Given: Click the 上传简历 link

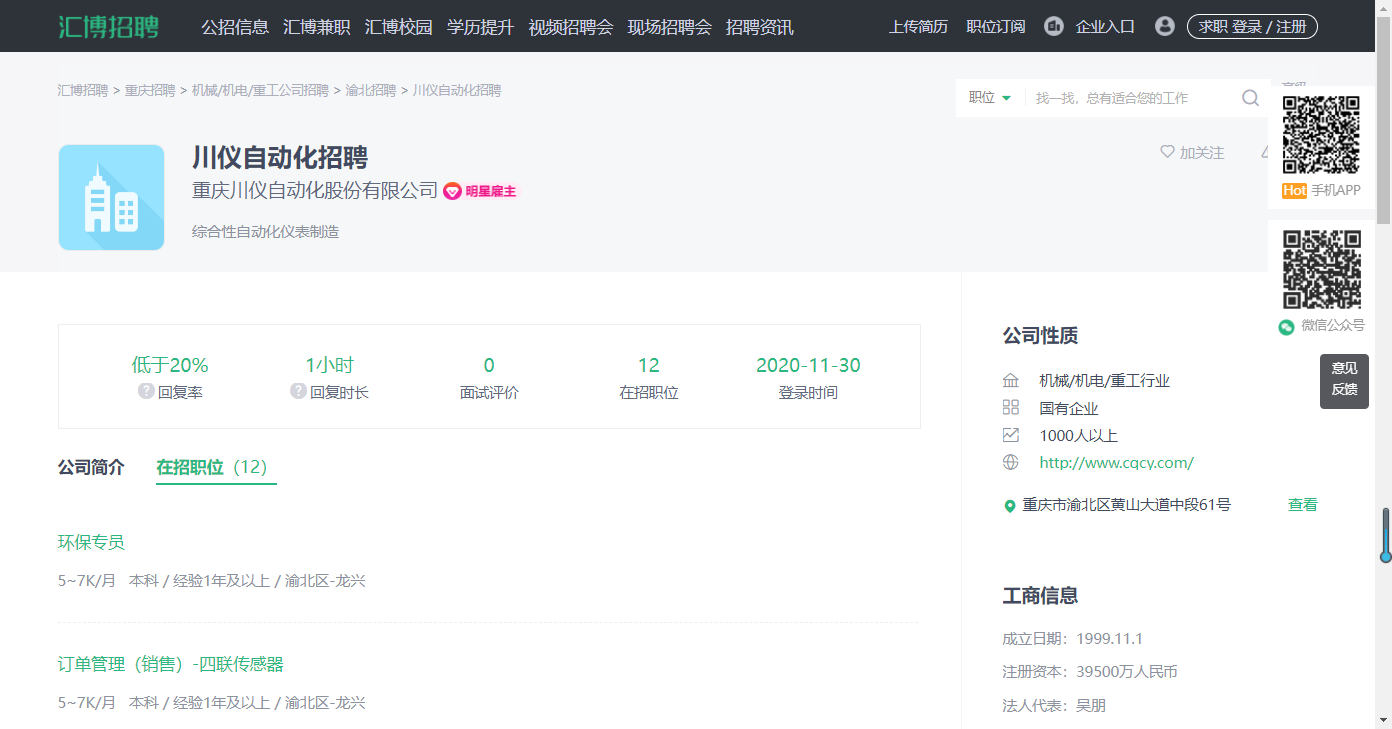Looking at the screenshot, I should tap(918, 27).
